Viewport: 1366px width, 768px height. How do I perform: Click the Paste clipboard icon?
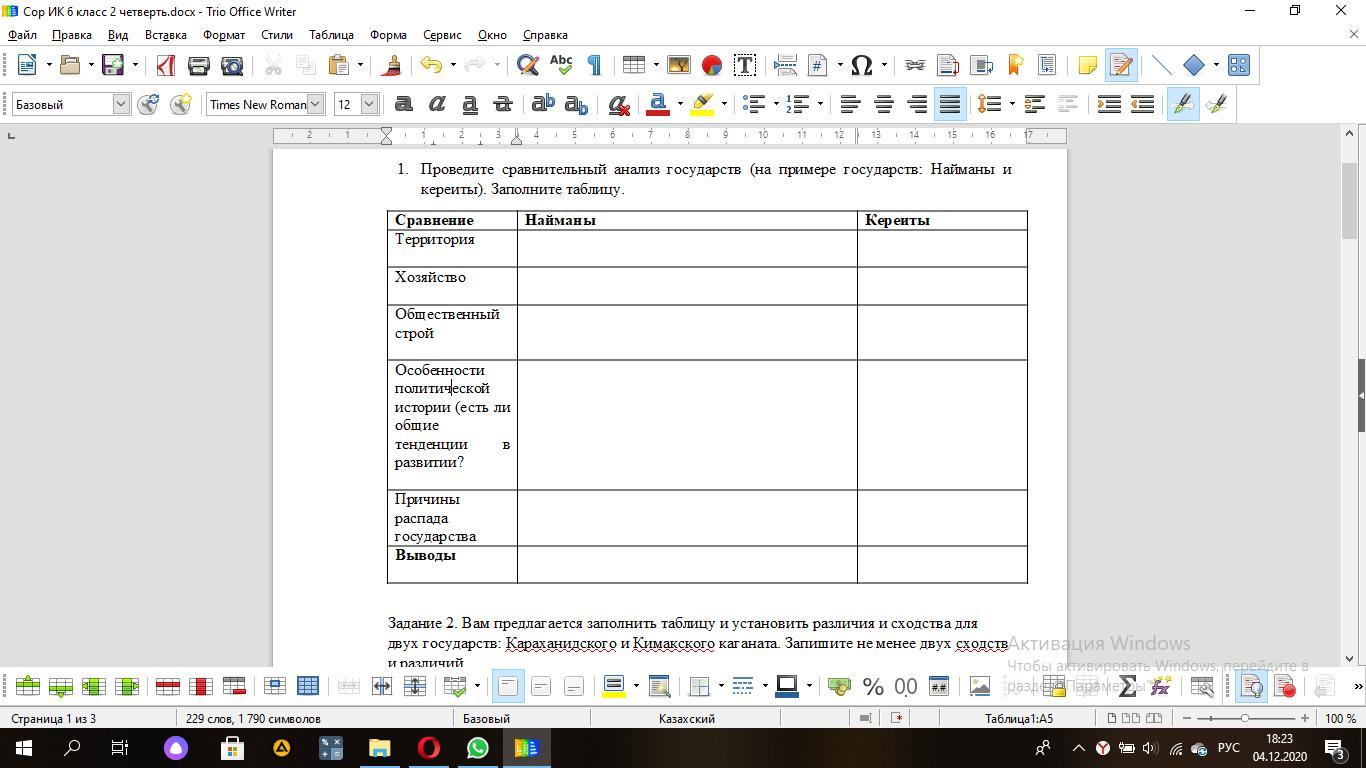pyautogui.click(x=339, y=65)
